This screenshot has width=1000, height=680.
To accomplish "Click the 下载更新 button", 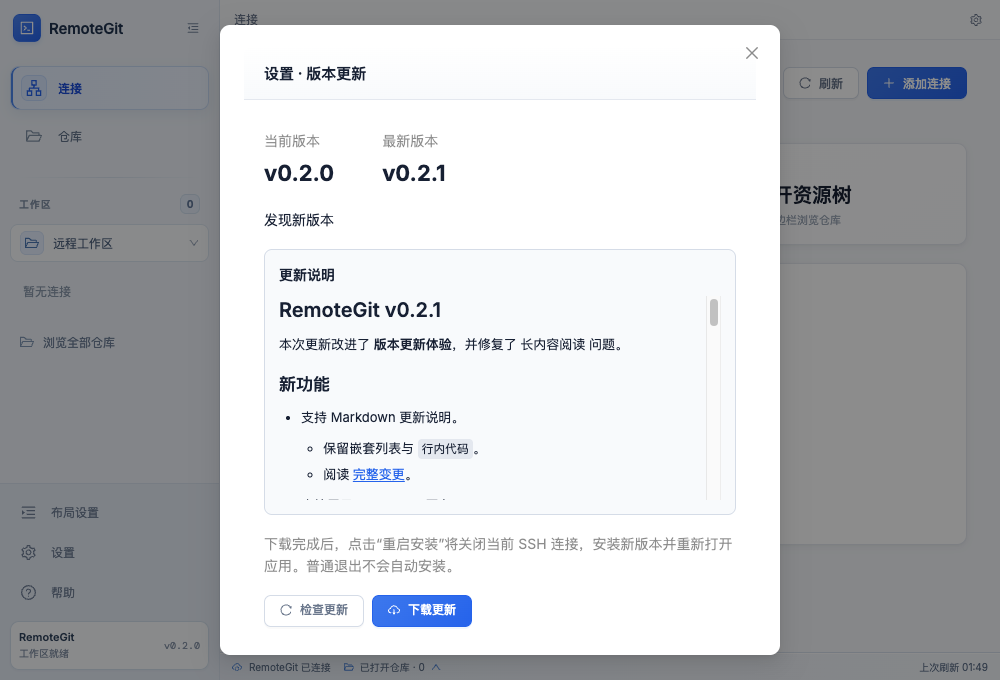I will [x=422, y=610].
